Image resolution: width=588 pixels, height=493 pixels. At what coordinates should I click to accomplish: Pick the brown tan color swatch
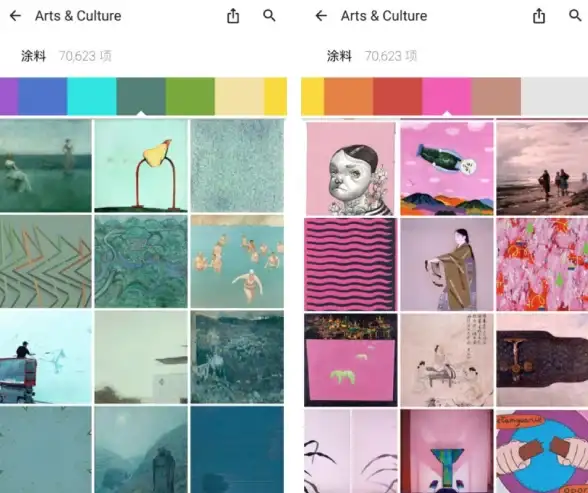click(496, 96)
